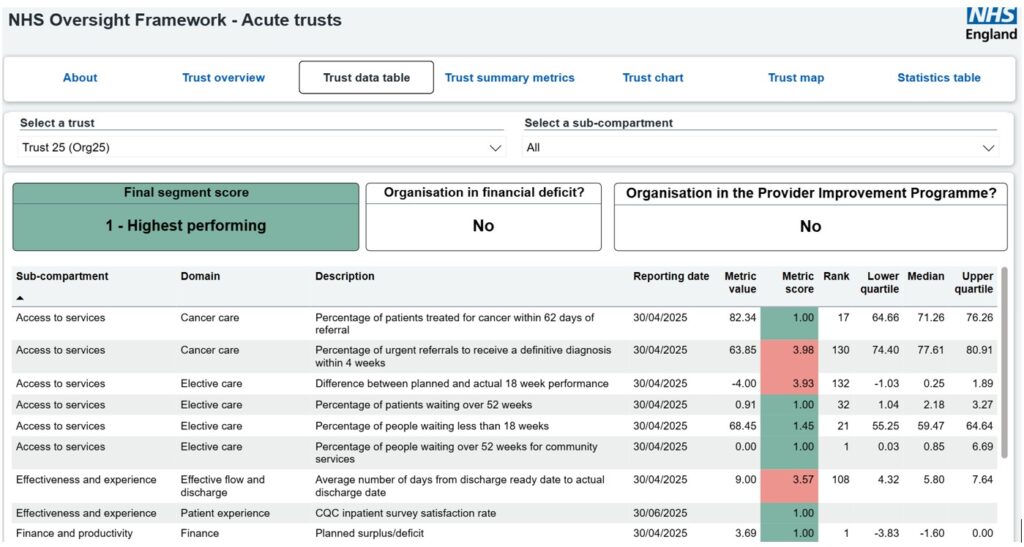Open Trust summary metrics tab
Image resolution: width=1024 pixels, height=547 pixels.
pos(509,78)
